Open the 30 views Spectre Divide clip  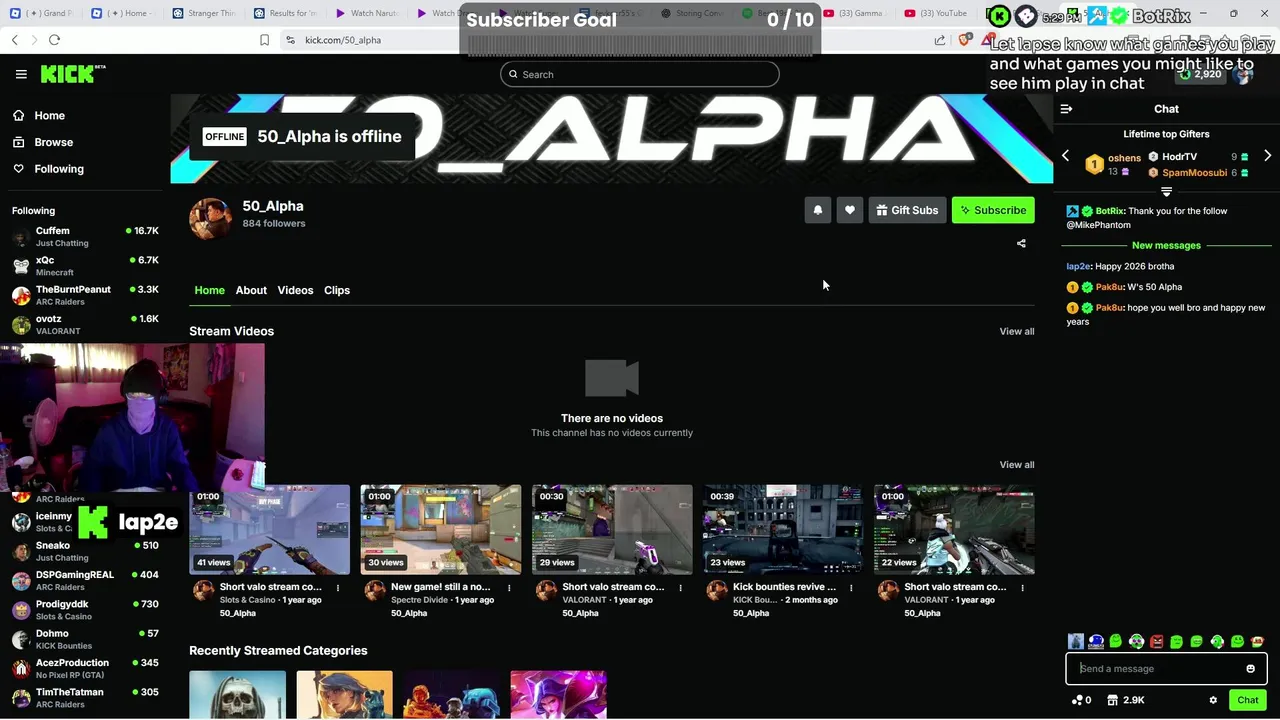tap(441, 529)
